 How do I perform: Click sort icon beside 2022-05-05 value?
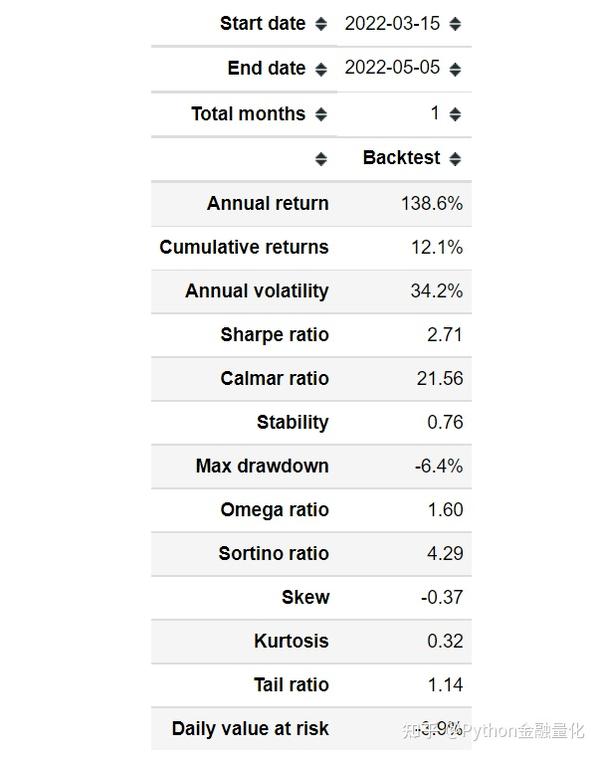455,69
